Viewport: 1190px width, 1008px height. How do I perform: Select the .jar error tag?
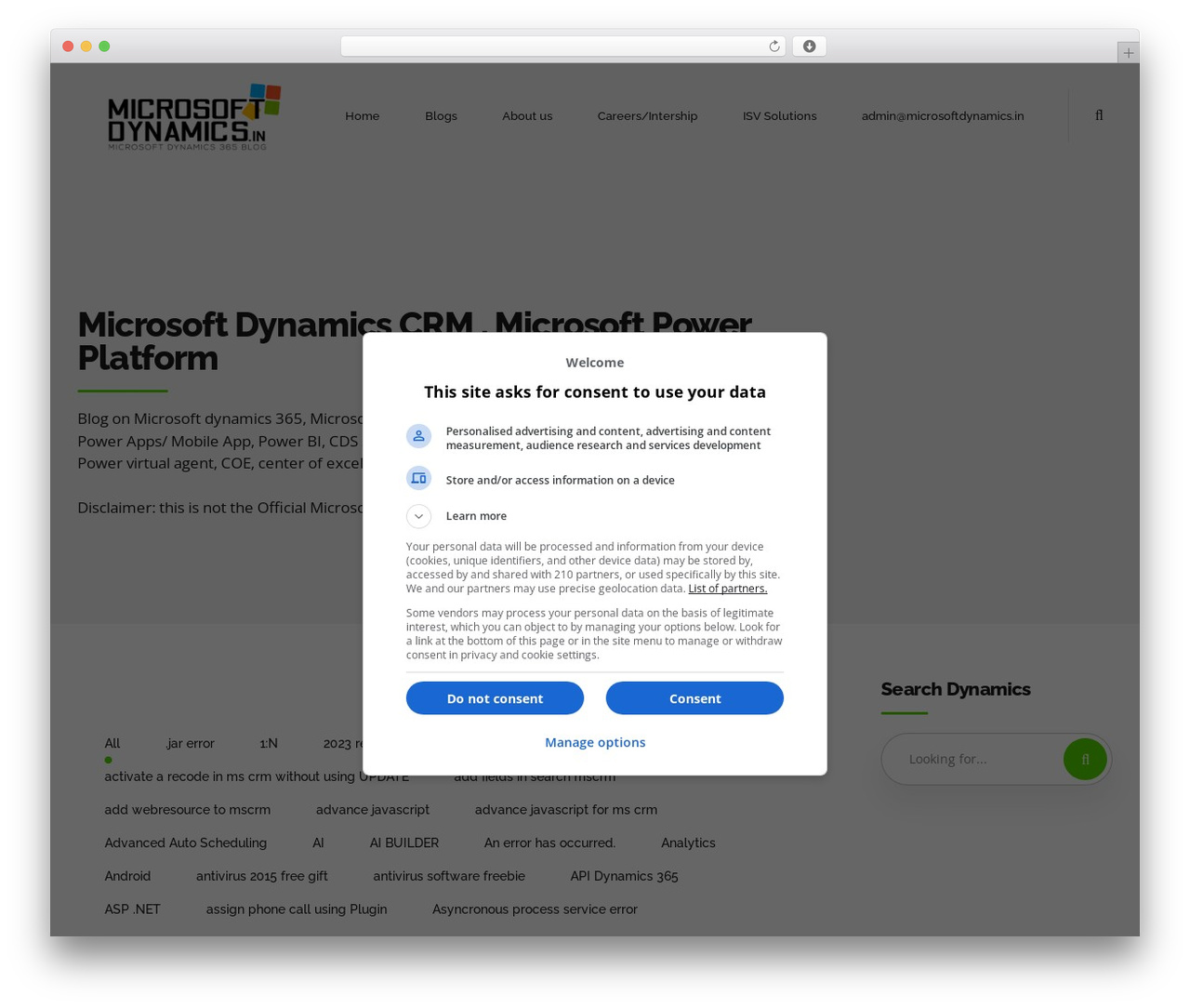coord(191,743)
